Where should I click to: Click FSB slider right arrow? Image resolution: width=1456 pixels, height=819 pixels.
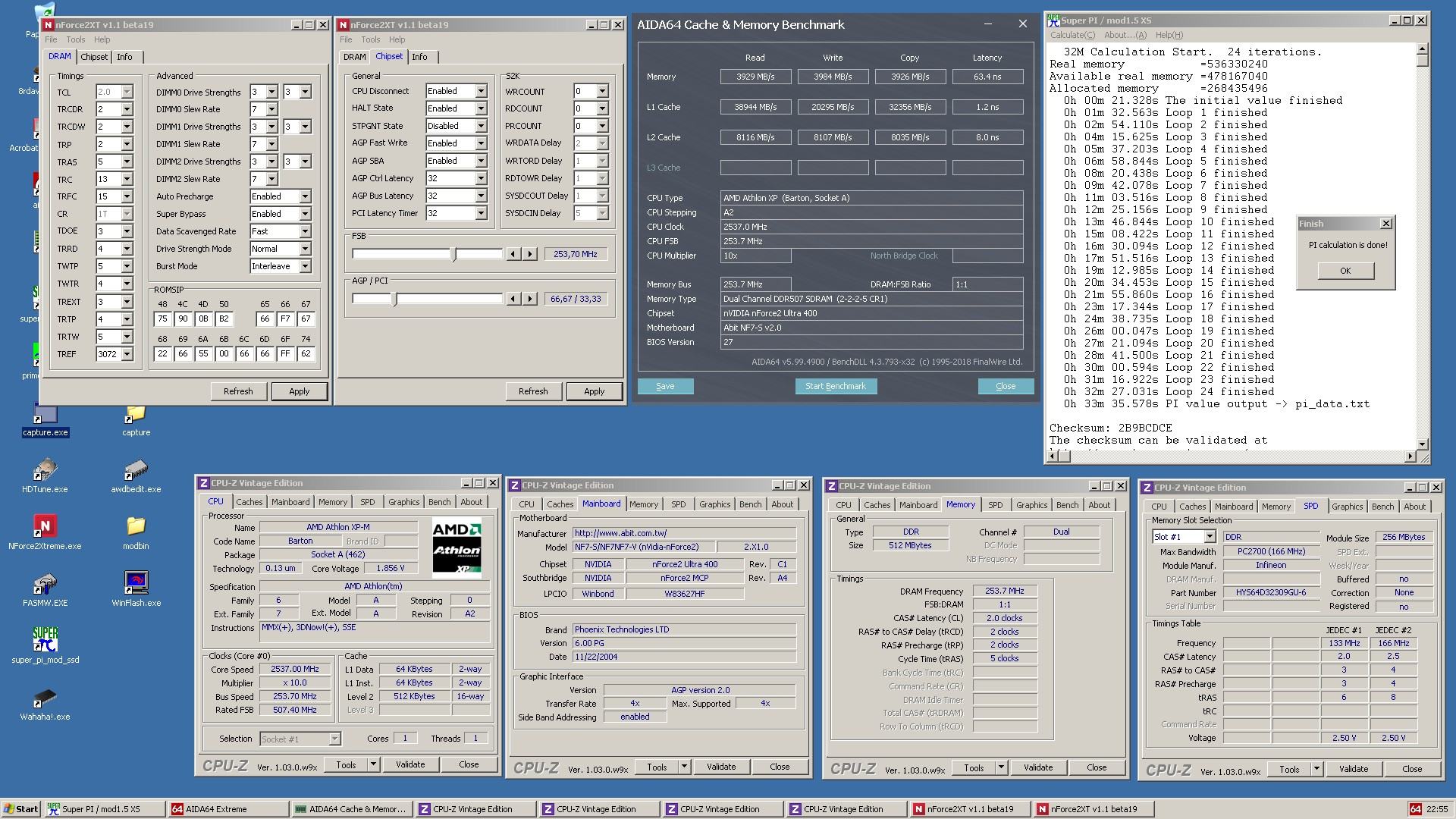click(x=530, y=254)
